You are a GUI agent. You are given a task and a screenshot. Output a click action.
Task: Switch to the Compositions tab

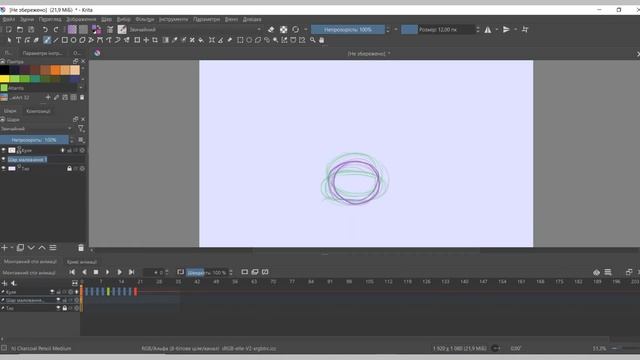[38, 111]
